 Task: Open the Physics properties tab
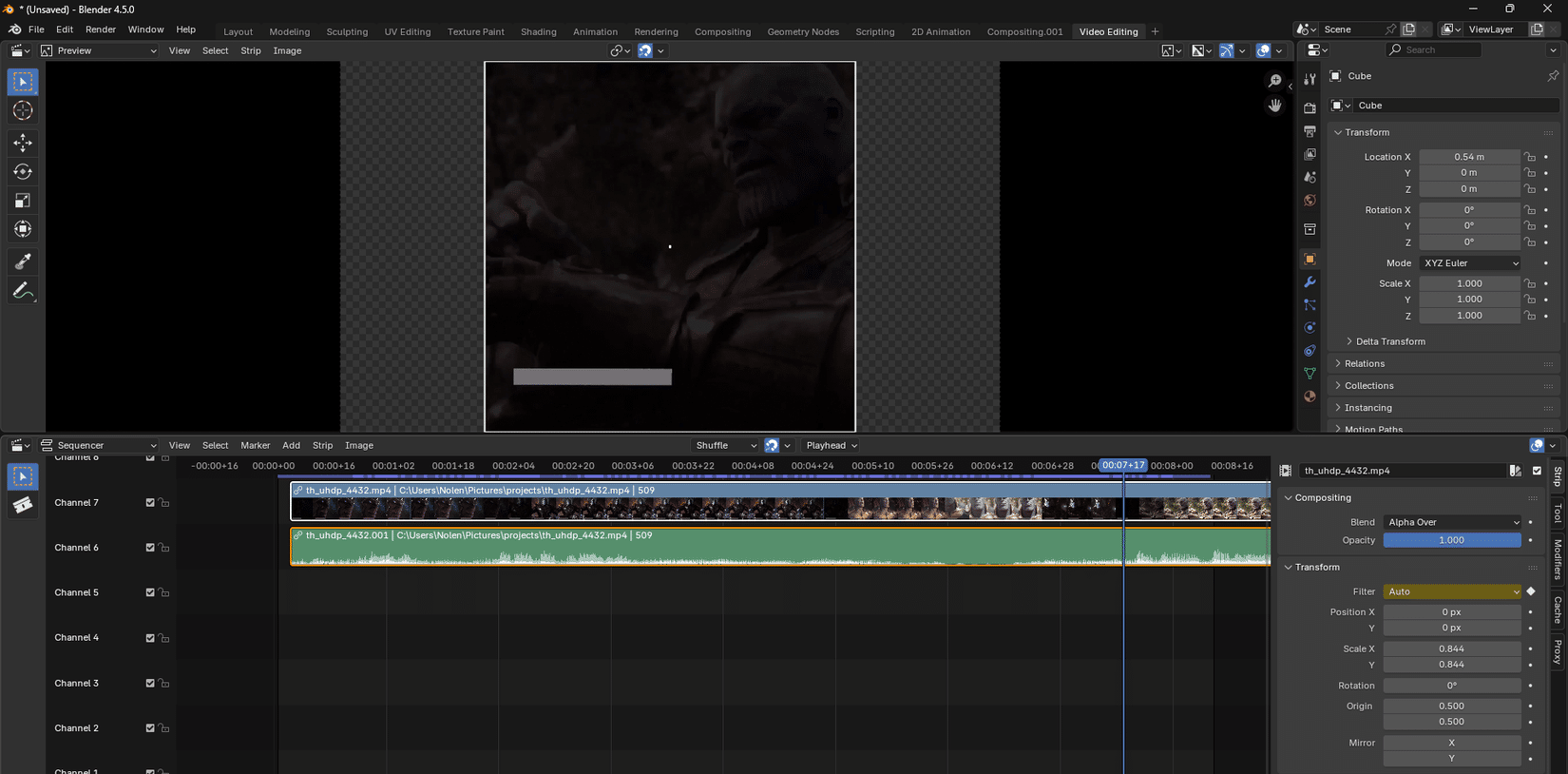[x=1310, y=328]
